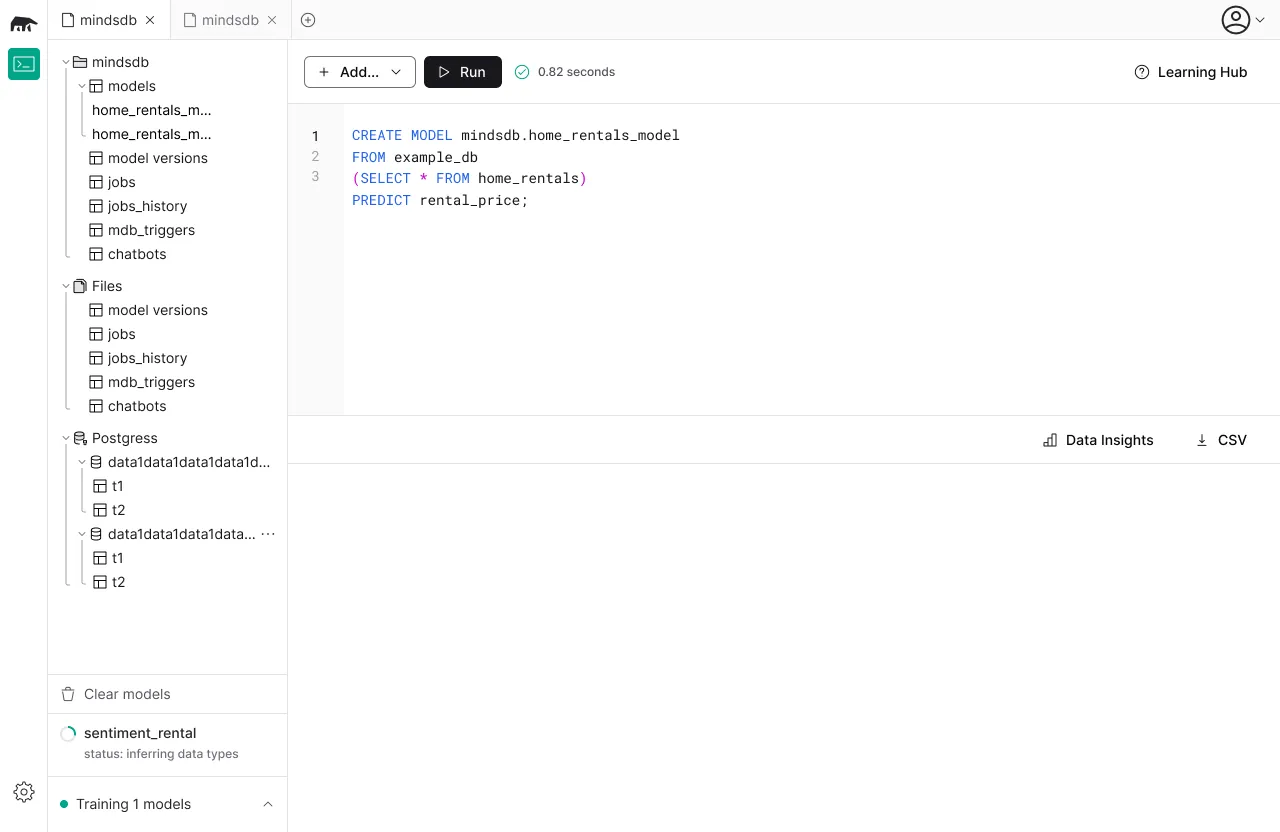Collapse the mindsdb project folder

pos(66,62)
